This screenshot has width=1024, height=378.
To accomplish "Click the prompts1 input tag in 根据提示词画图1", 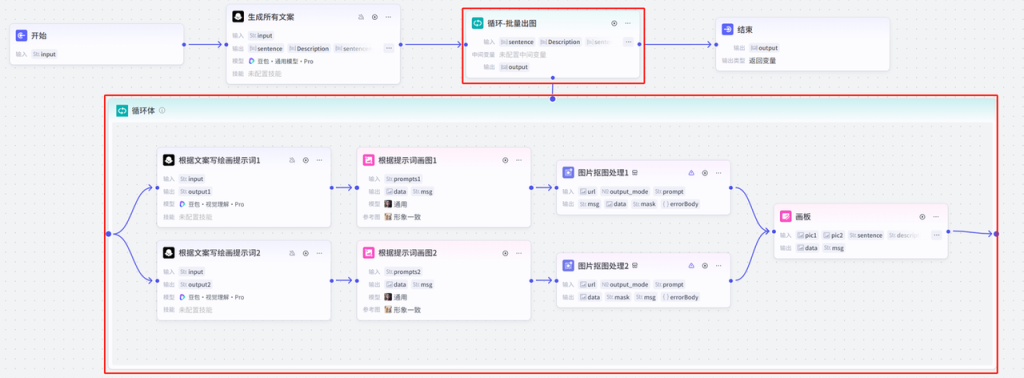I will tap(403, 179).
